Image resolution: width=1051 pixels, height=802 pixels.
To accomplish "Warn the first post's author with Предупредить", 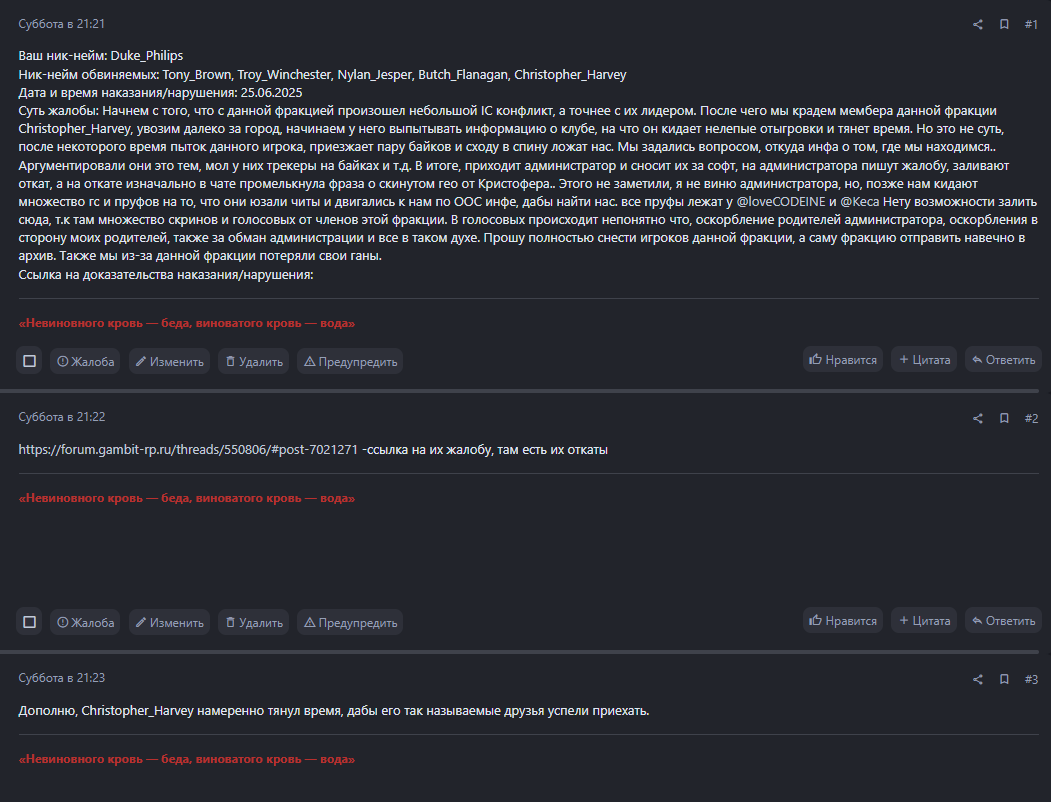I will (350, 361).
